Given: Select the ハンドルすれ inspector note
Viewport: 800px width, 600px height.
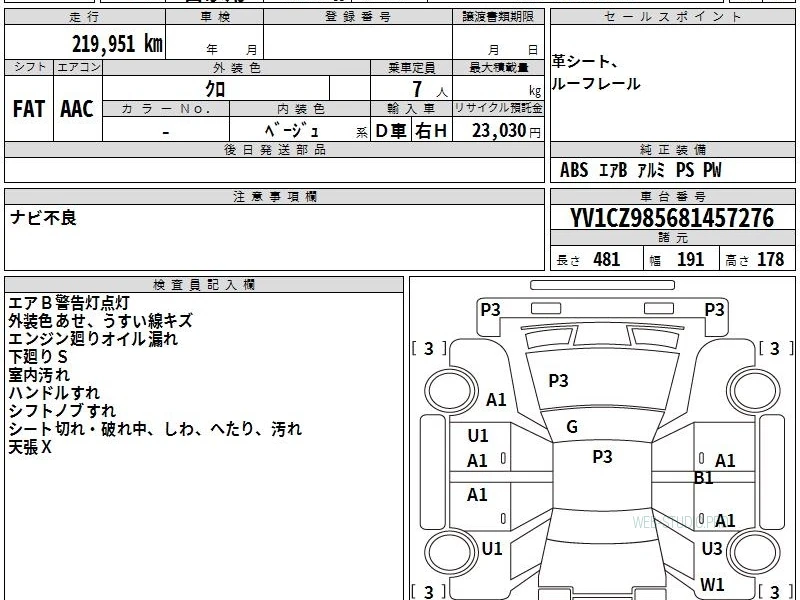Looking at the screenshot, I should point(54,393).
